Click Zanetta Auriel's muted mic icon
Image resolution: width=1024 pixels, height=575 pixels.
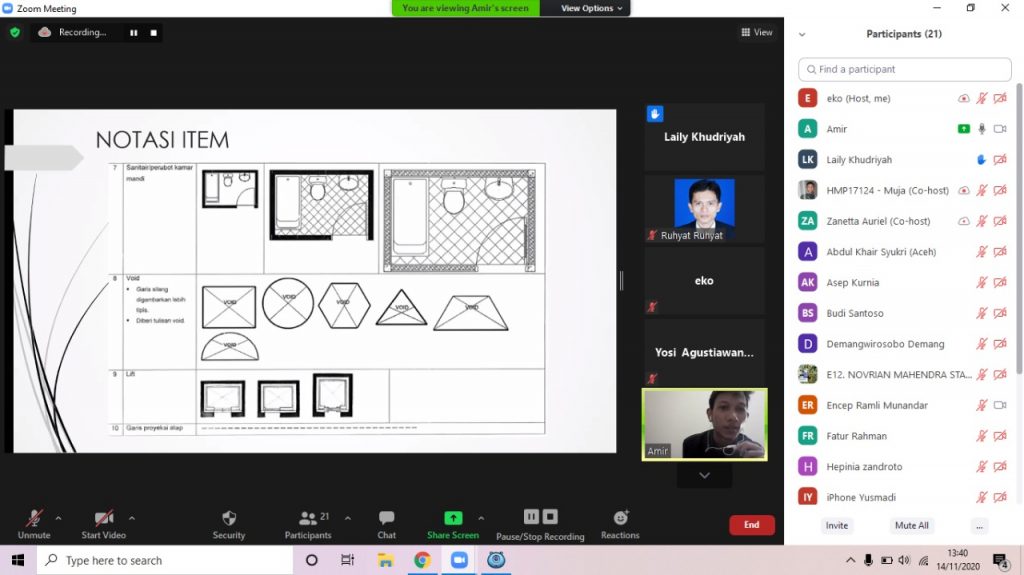(982, 222)
